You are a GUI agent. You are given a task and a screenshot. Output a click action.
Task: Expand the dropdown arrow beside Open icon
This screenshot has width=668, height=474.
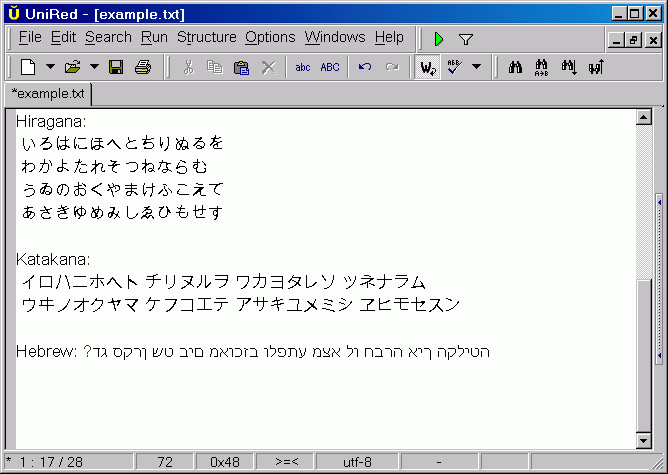click(94, 67)
